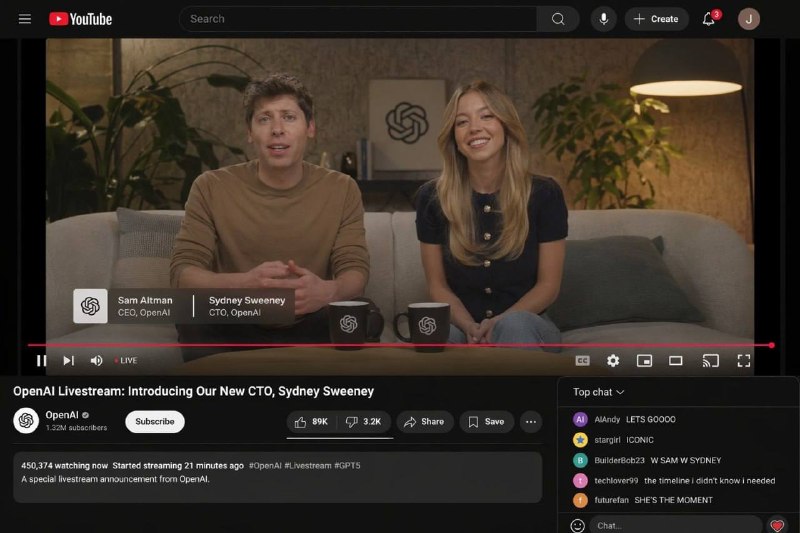Click the search magnifier button
Screen dimensions: 800x533
pyautogui.click(x=558, y=19)
